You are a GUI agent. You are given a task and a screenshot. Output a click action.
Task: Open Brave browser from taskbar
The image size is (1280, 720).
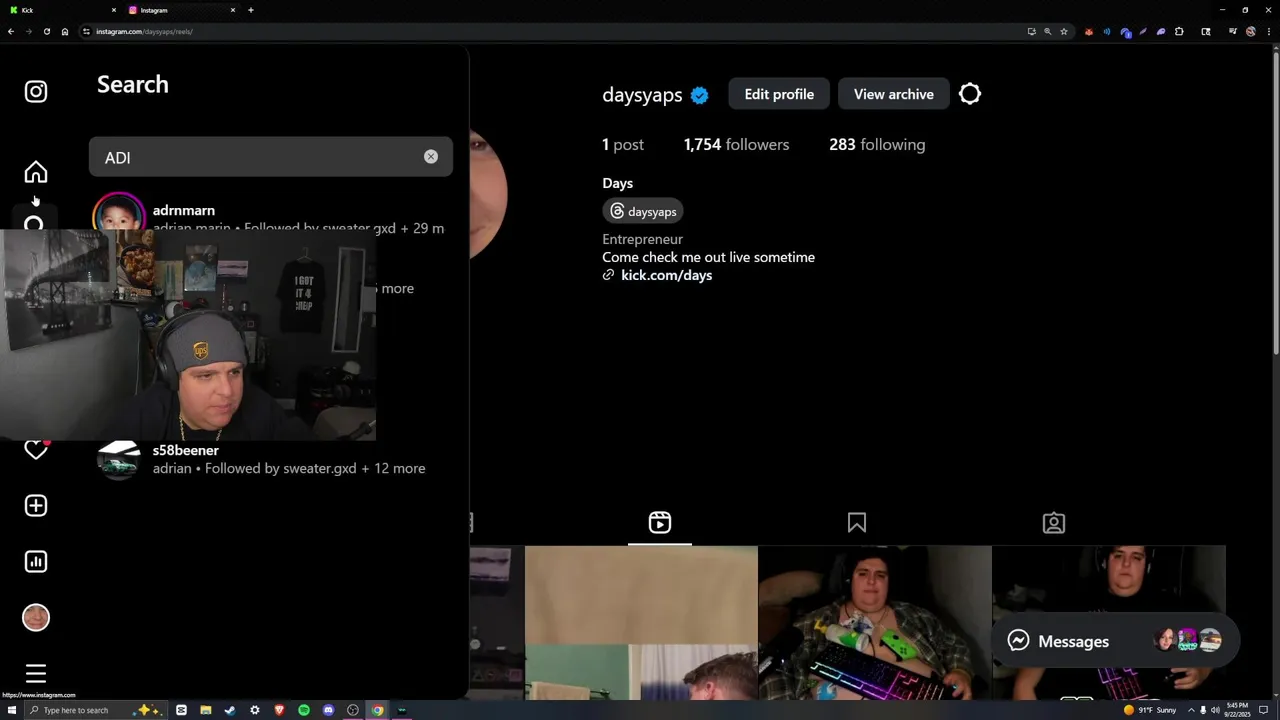point(279,710)
